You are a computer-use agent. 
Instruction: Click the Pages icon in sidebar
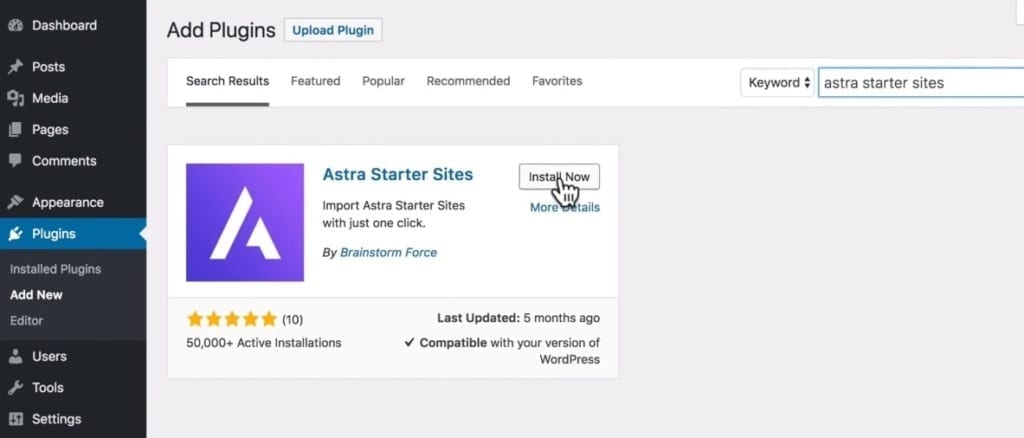click(16, 130)
